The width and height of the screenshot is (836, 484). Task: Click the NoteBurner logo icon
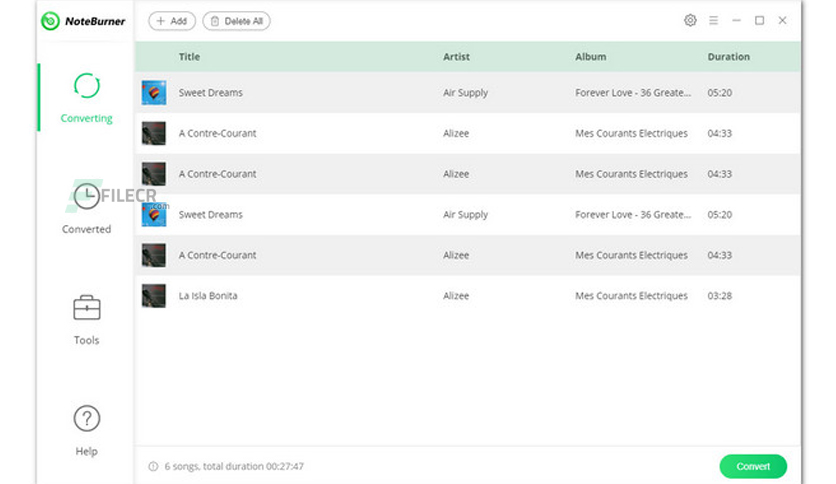click(x=50, y=21)
